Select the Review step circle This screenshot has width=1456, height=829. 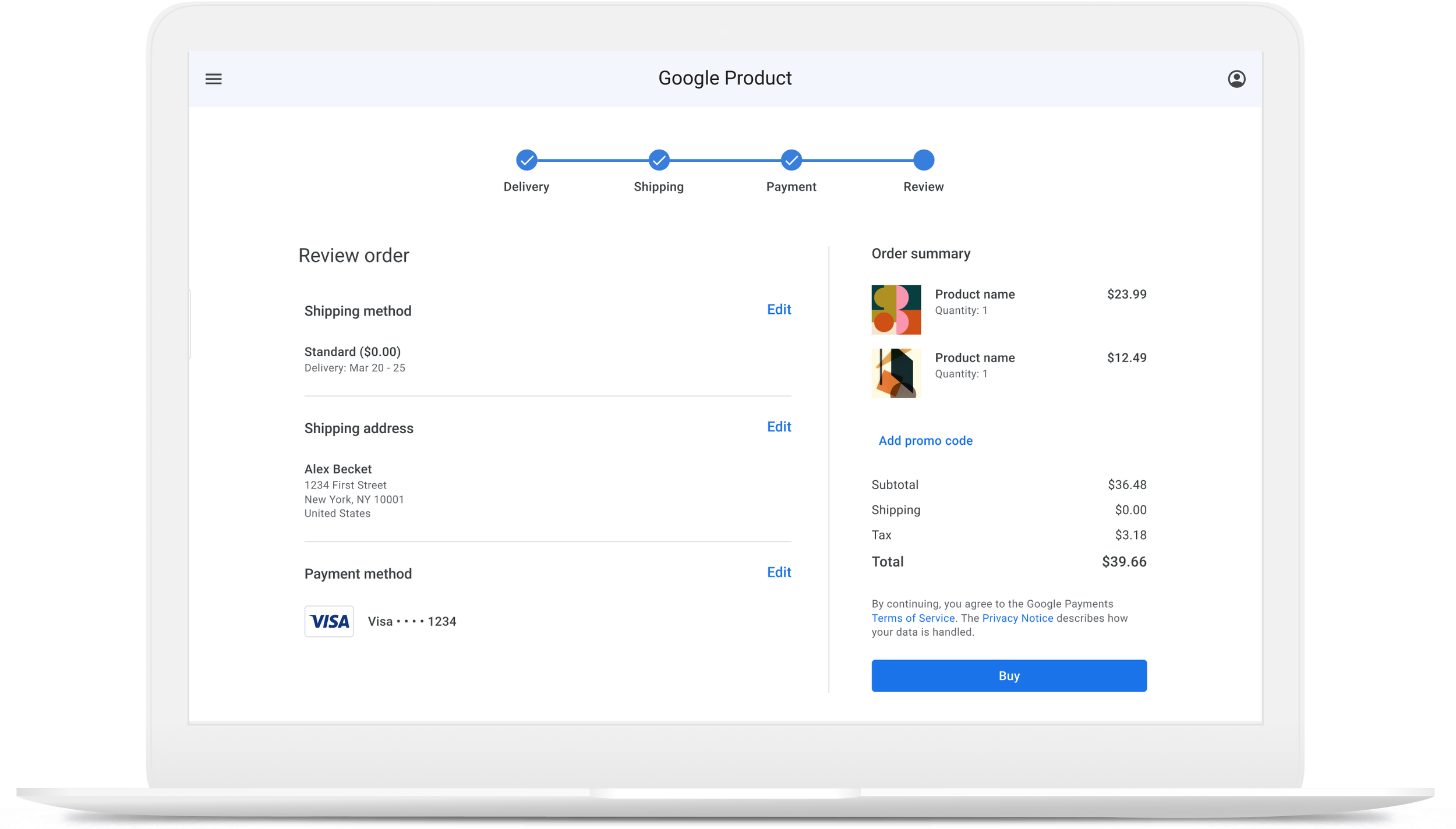923,160
